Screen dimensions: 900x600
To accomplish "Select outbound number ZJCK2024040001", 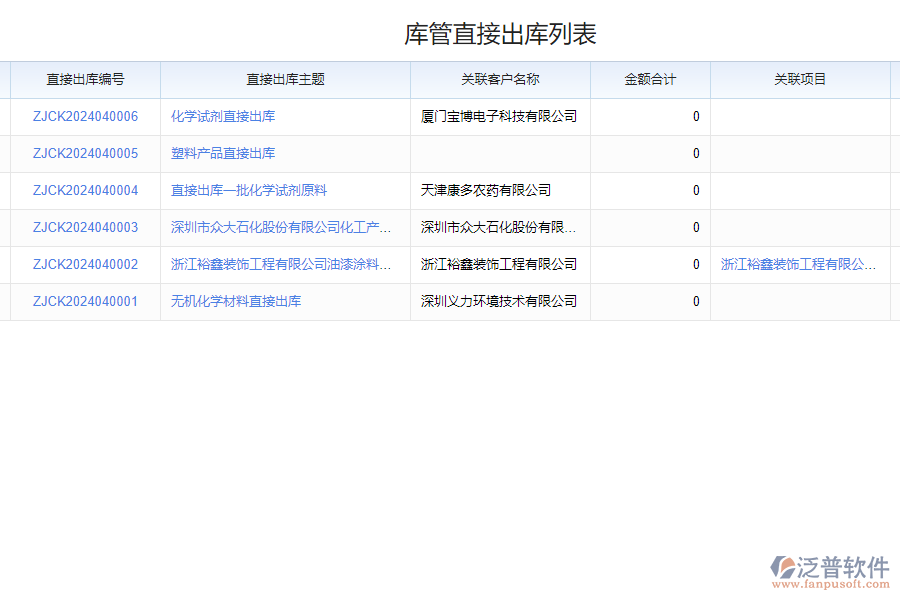I will [84, 301].
